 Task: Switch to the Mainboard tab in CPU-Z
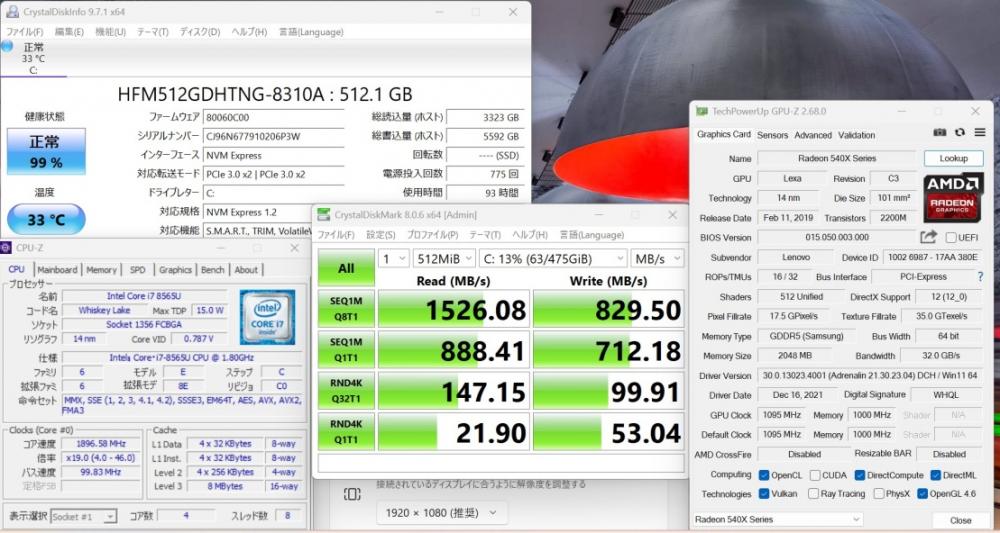57,270
